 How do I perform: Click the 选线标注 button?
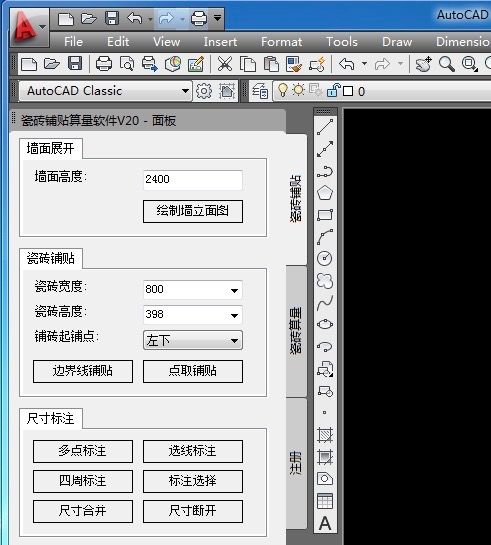193,451
